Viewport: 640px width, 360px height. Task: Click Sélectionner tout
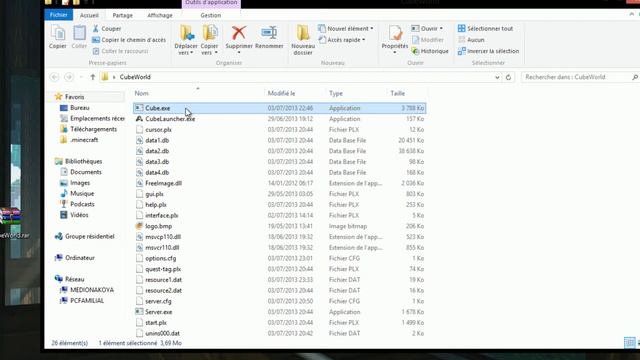(x=485, y=29)
